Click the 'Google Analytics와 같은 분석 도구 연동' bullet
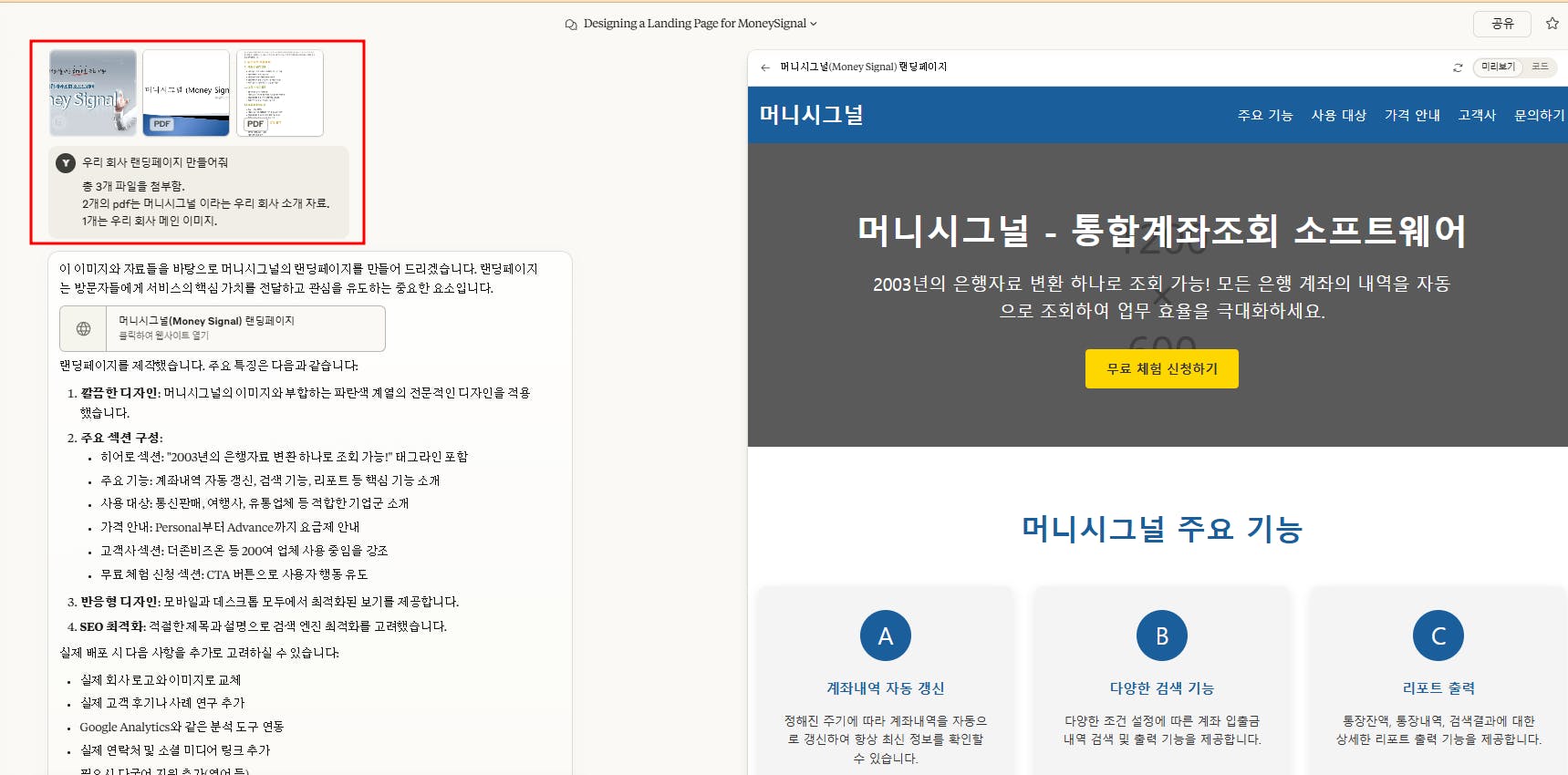 click(x=182, y=727)
